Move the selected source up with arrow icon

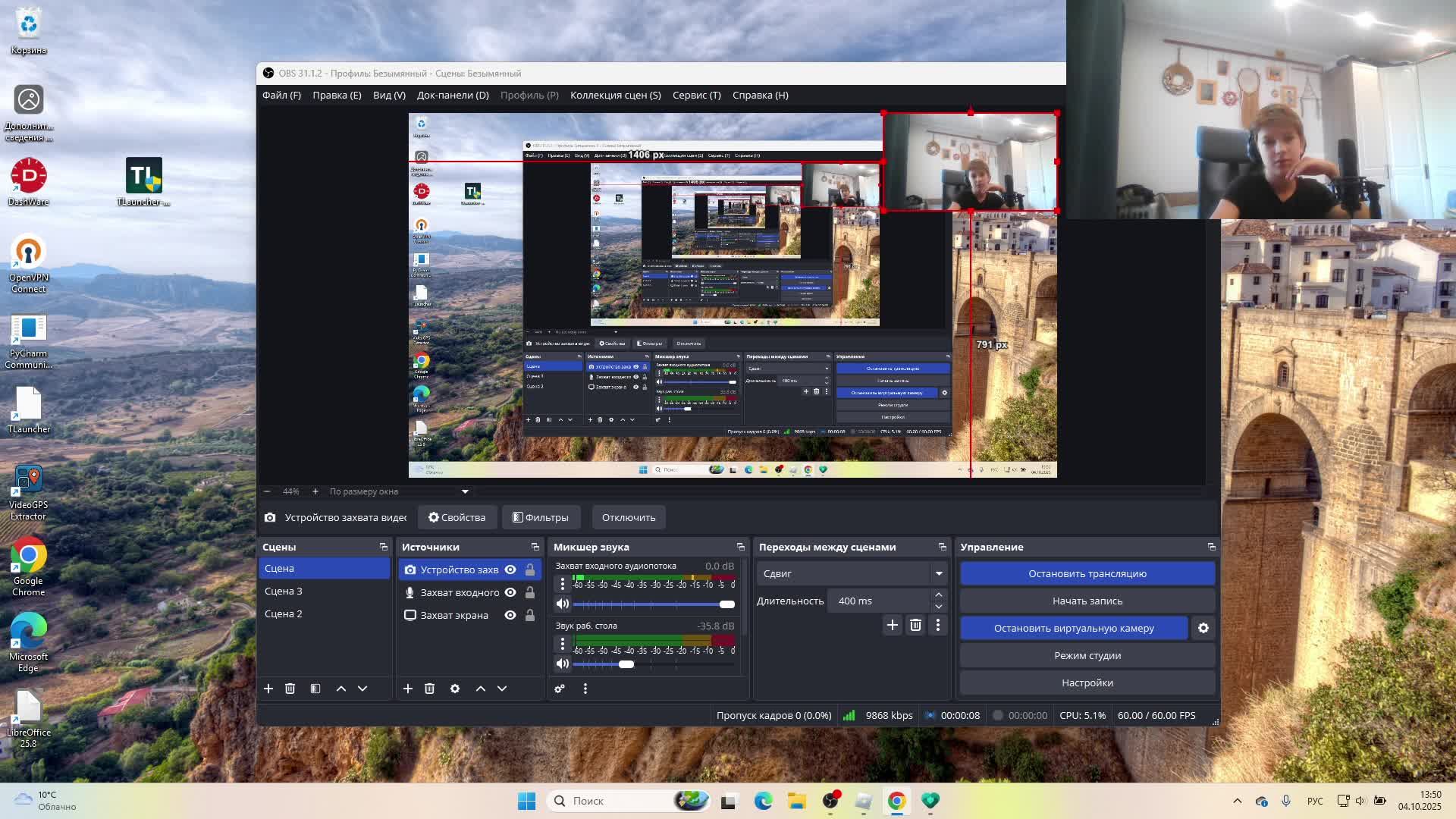[x=481, y=689]
